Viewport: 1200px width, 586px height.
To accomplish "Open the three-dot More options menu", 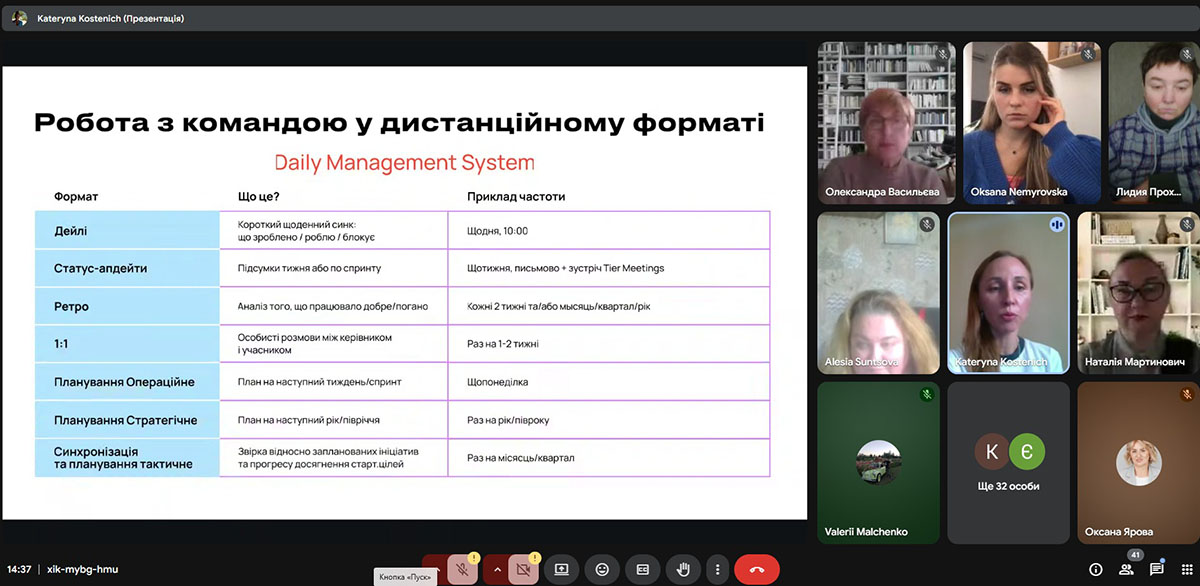I will click(x=717, y=569).
